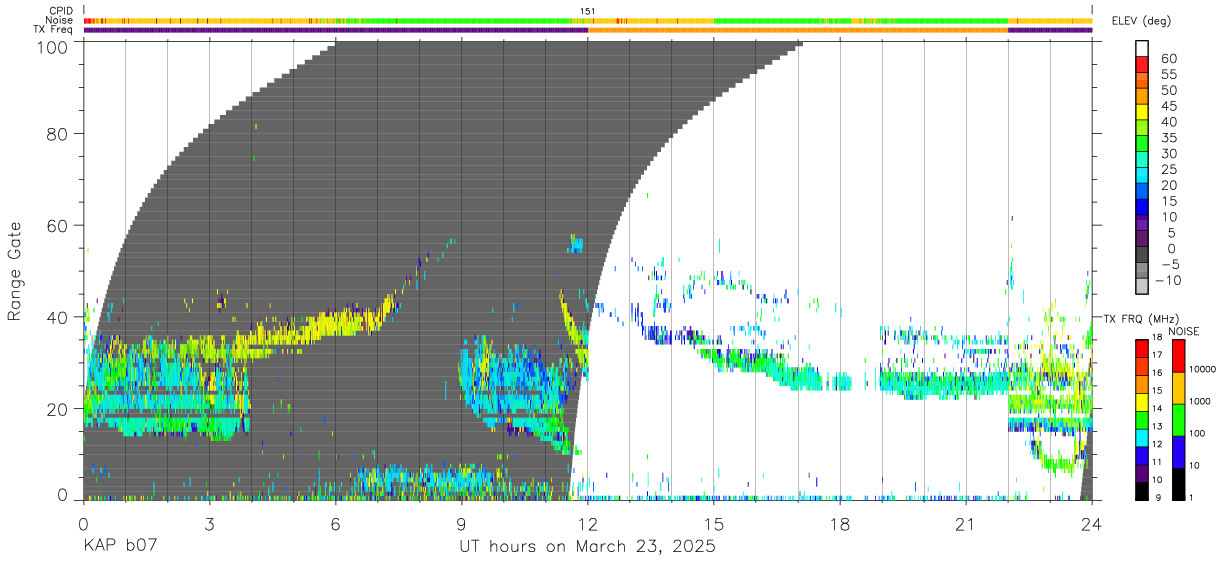Pick the blue 10–15 segment of the elevation colorbar
This screenshot has height=567, width=1228.
[1143, 208]
